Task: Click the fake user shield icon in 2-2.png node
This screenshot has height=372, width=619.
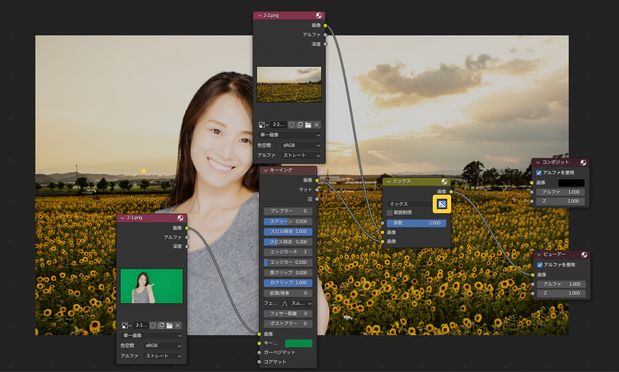Action: [x=291, y=125]
